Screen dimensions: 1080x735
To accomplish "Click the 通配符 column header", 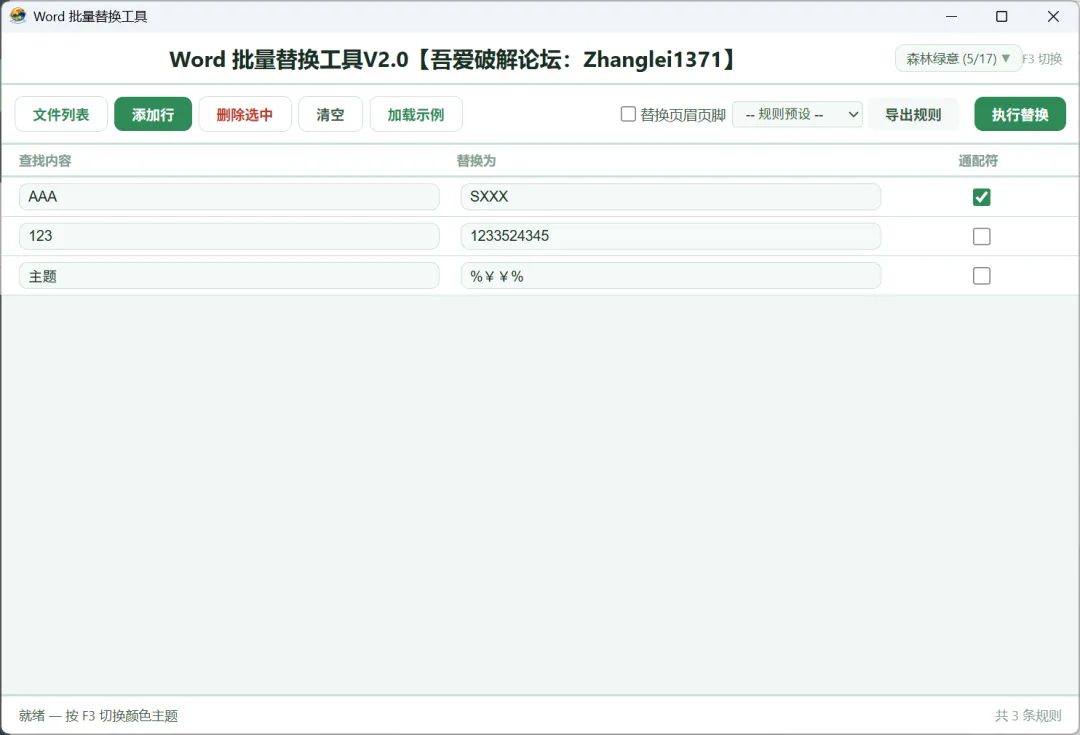I will point(978,161).
